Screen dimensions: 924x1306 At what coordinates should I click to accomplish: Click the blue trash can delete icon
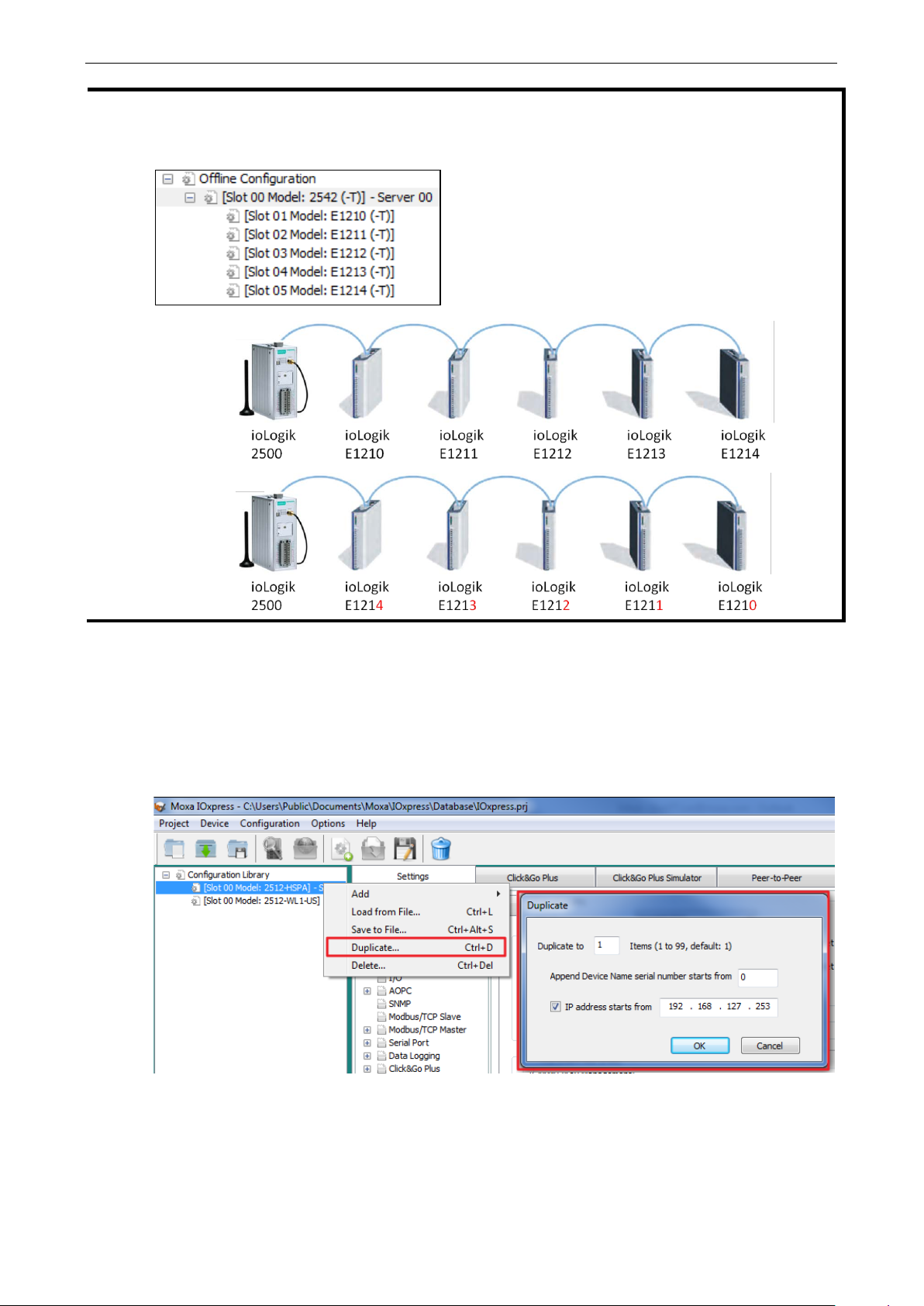click(441, 849)
